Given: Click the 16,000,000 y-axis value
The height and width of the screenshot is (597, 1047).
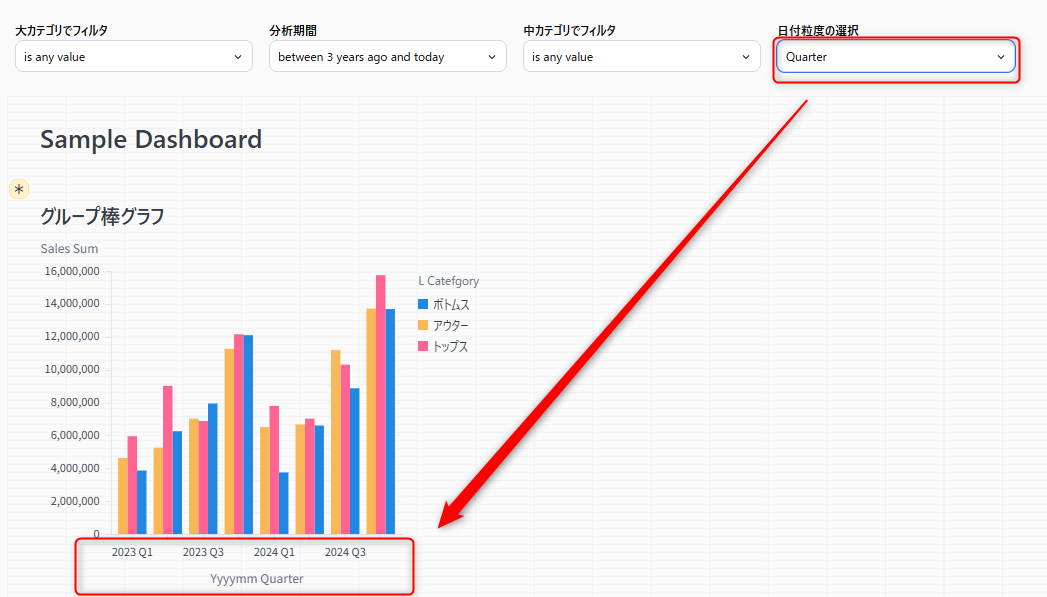Looking at the screenshot, I should click(x=72, y=271).
